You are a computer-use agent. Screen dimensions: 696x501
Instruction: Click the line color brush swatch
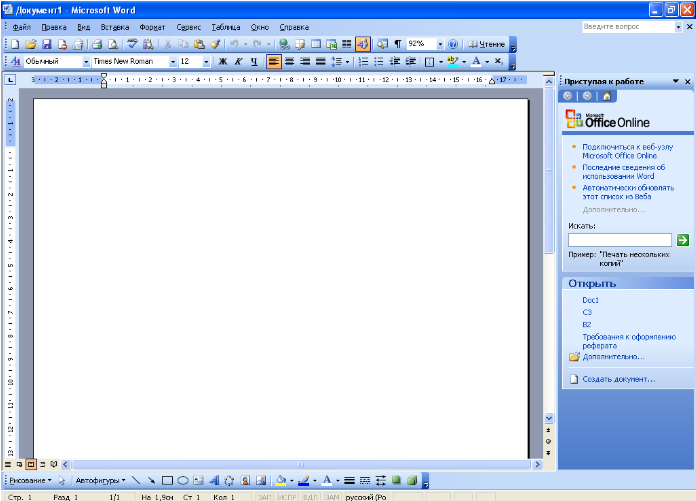pos(304,480)
